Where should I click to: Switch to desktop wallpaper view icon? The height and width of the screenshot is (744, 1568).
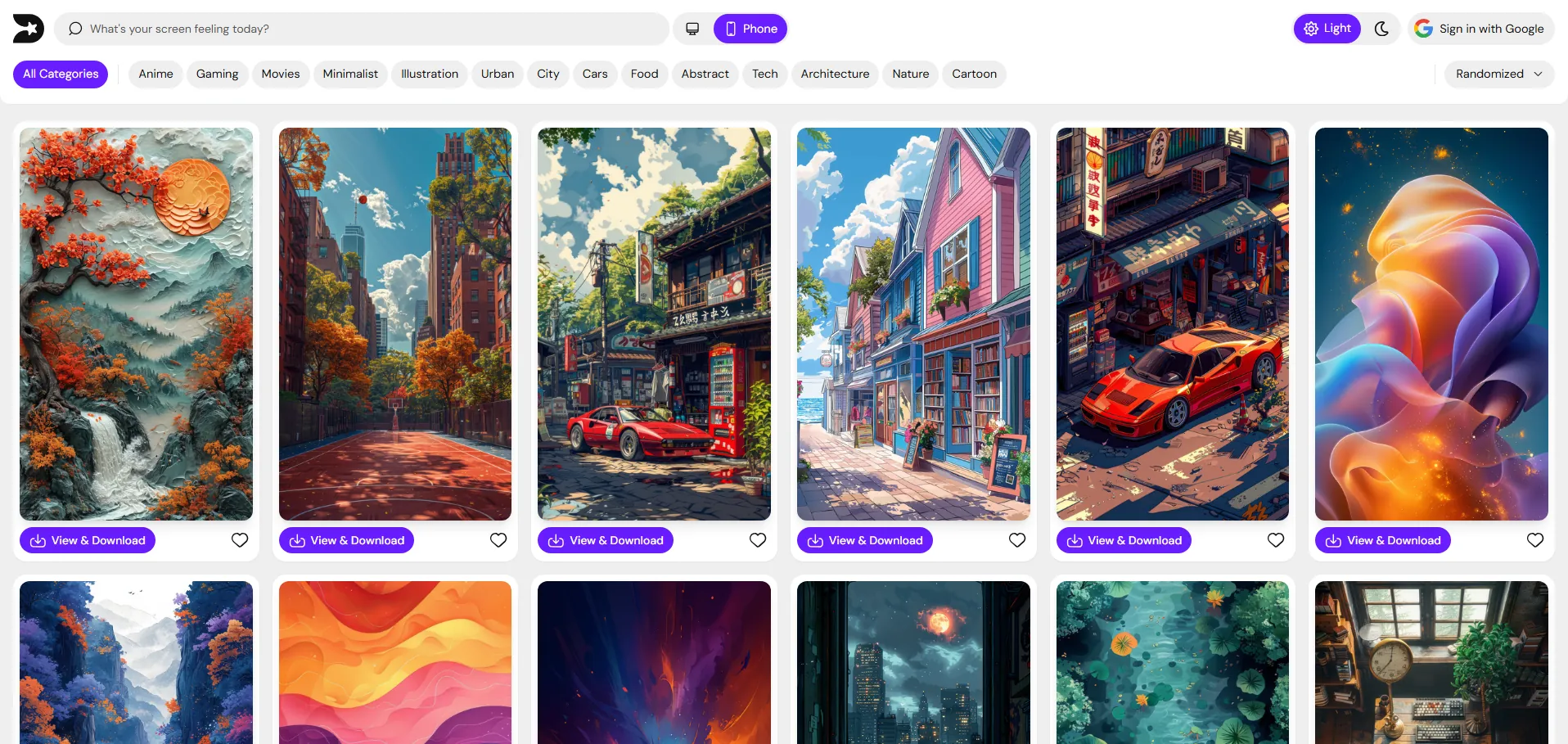[692, 29]
